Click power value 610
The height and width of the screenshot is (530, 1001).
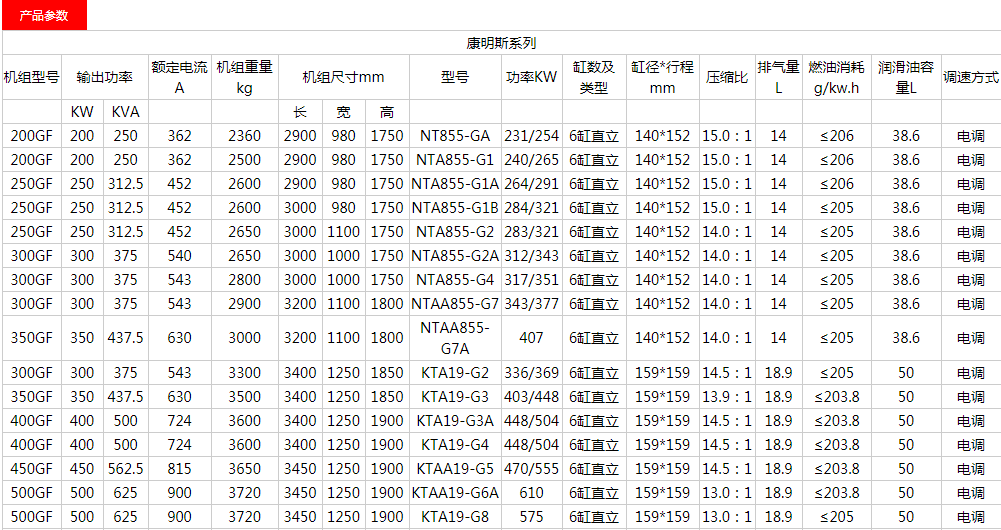tap(531, 492)
